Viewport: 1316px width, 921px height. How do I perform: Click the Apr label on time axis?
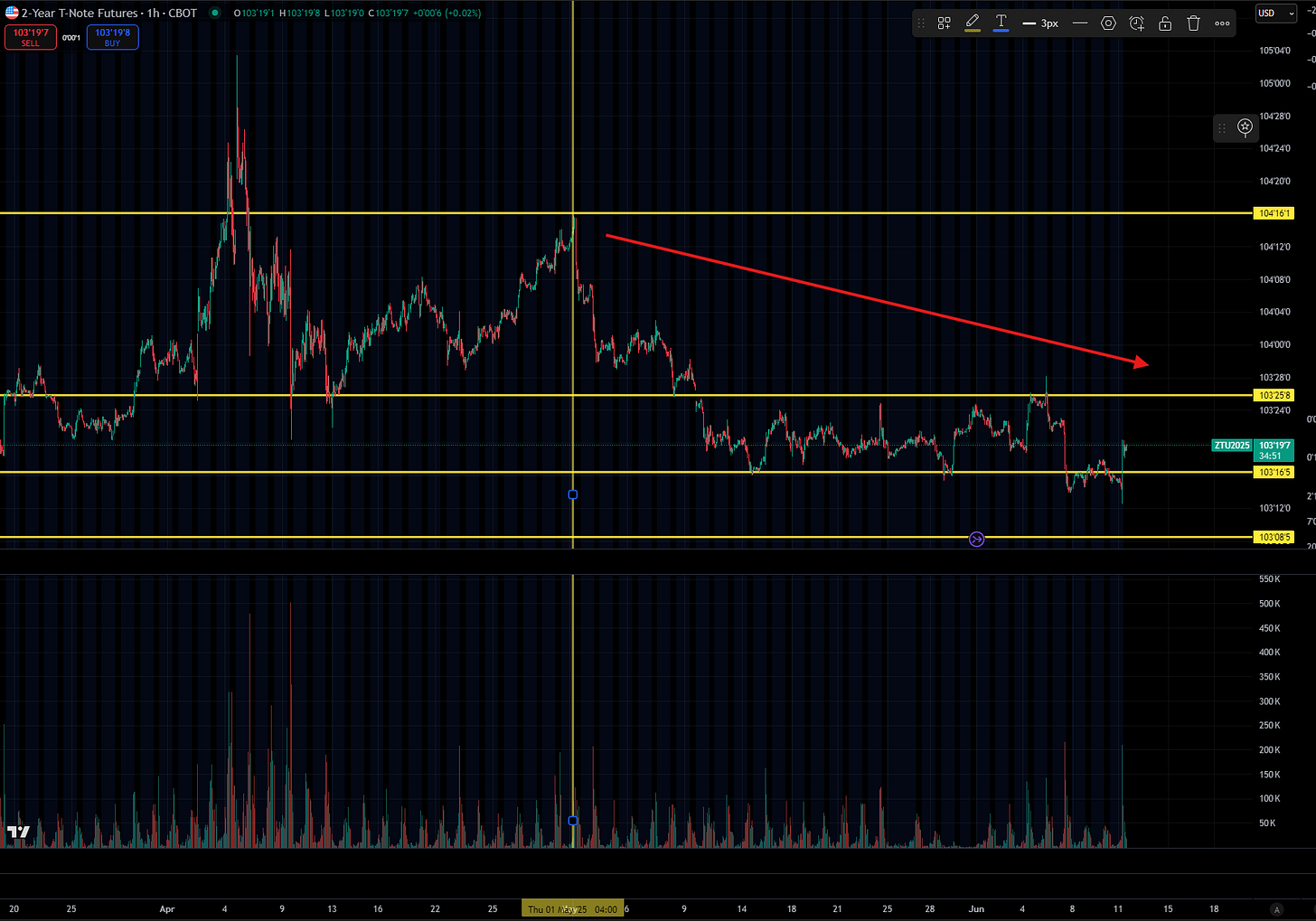[165, 909]
